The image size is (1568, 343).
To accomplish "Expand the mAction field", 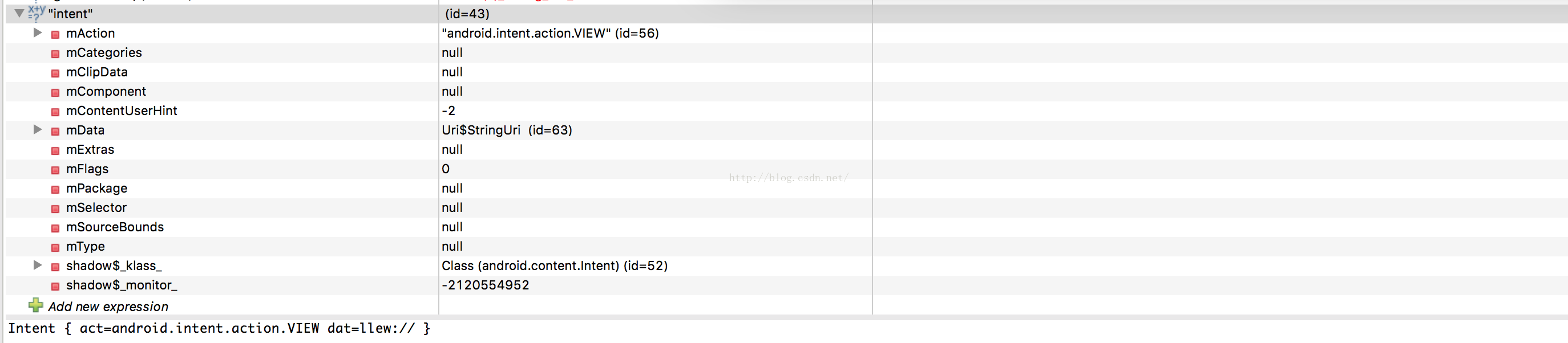I will coord(38,33).
